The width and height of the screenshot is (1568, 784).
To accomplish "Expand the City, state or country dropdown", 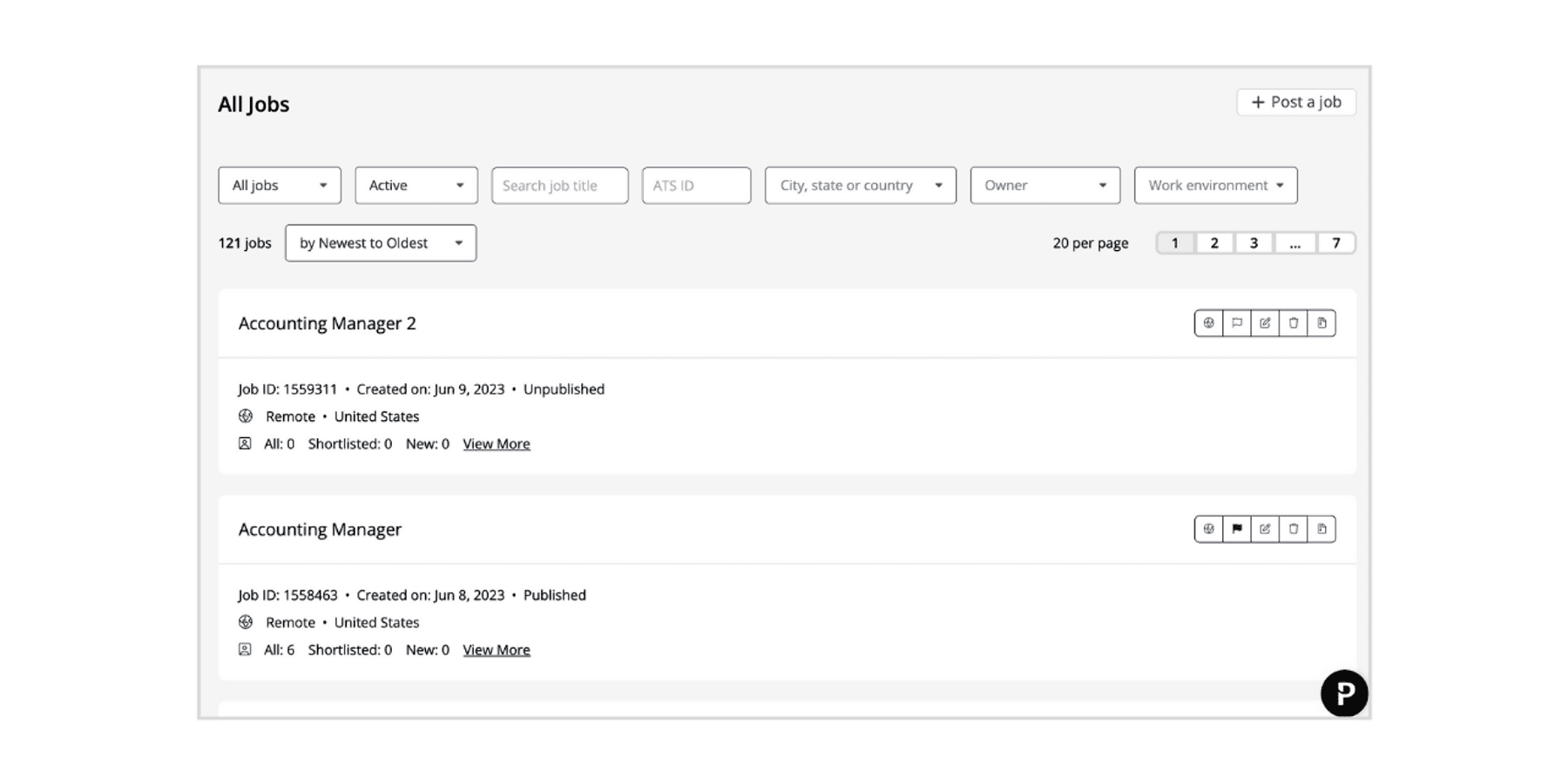I will (861, 186).
